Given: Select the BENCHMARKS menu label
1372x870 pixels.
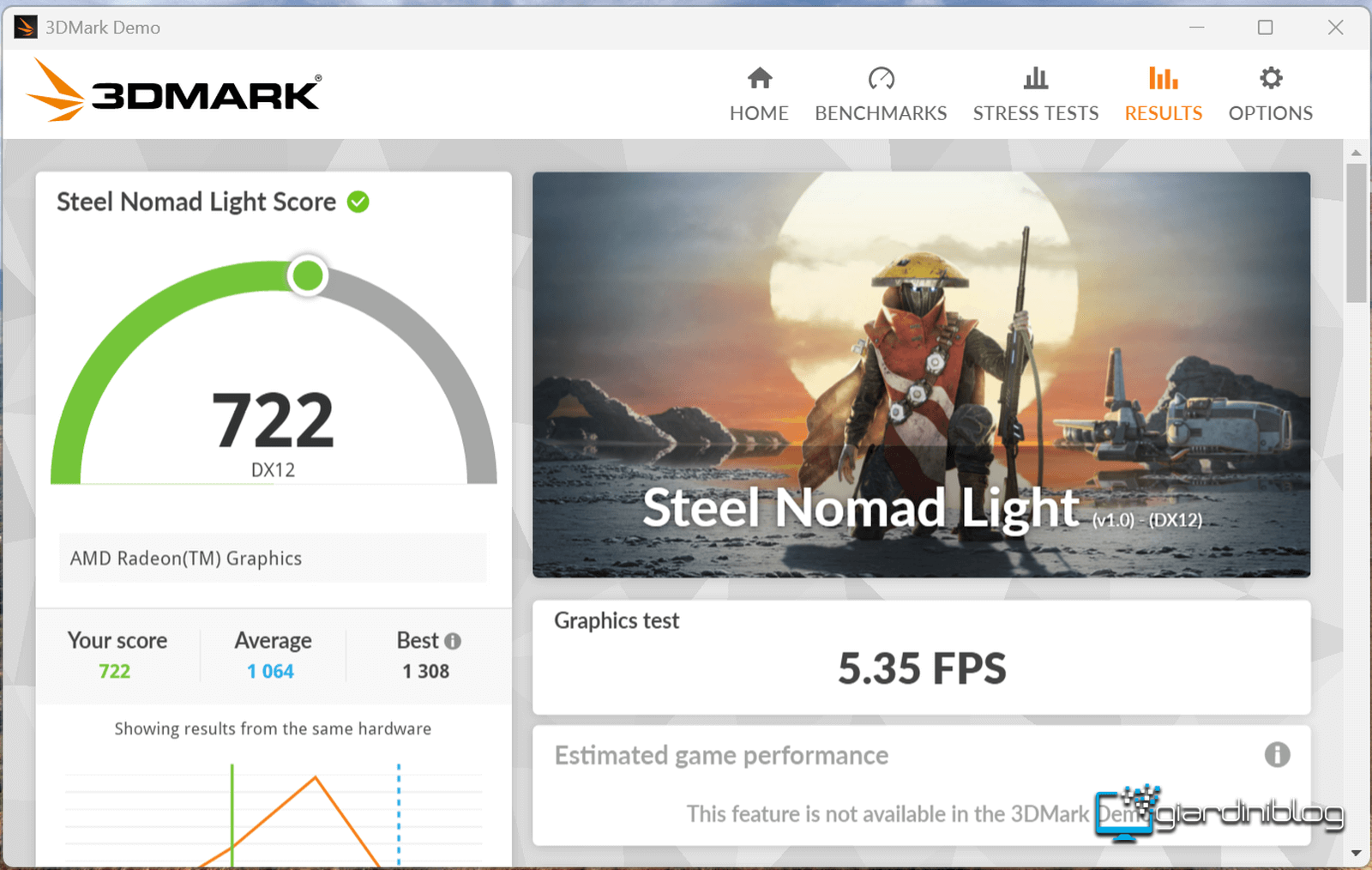Looking at the screenshot, I should [x=881, y=113].
